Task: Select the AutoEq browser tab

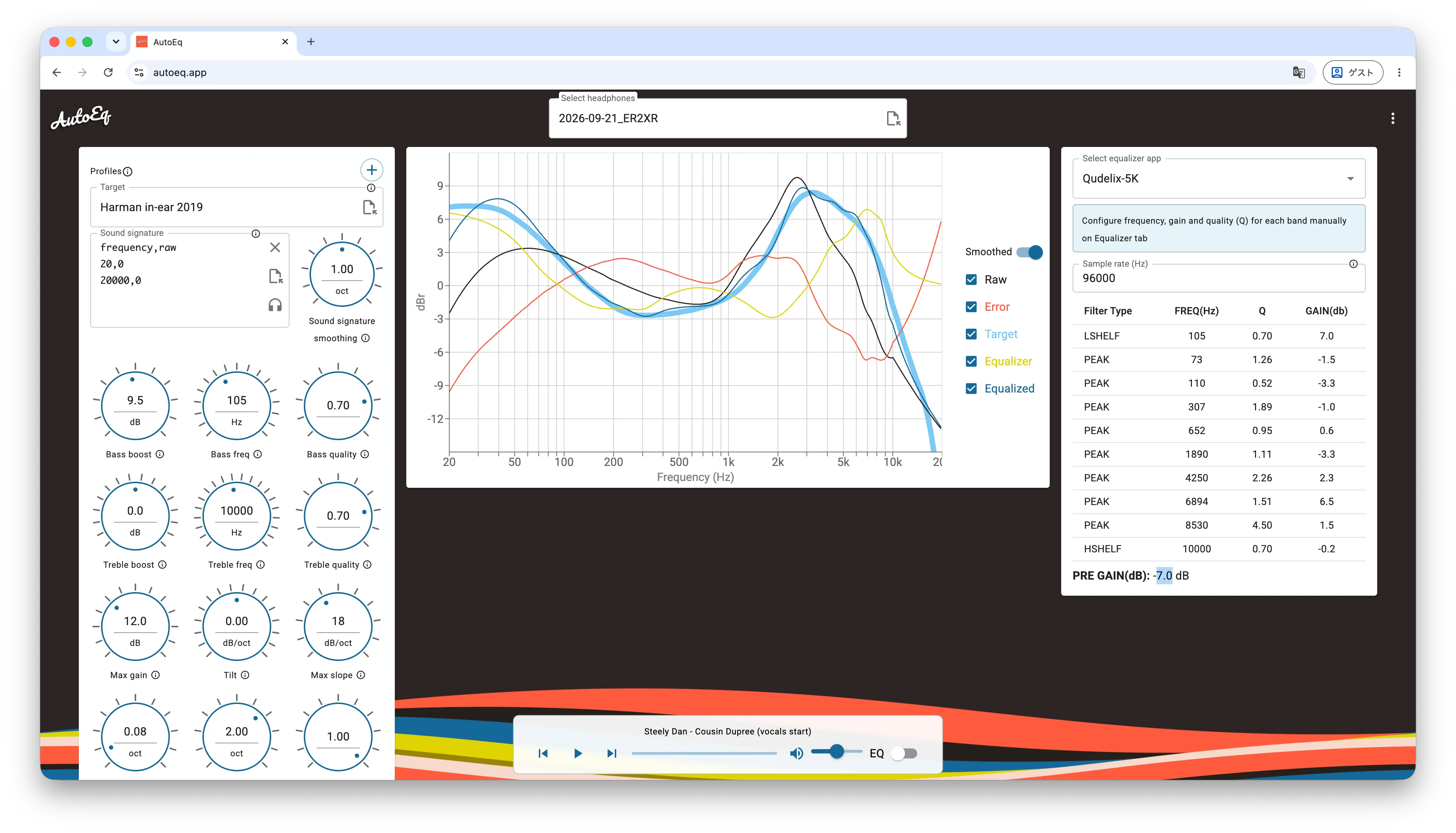Action: (214, 42)
